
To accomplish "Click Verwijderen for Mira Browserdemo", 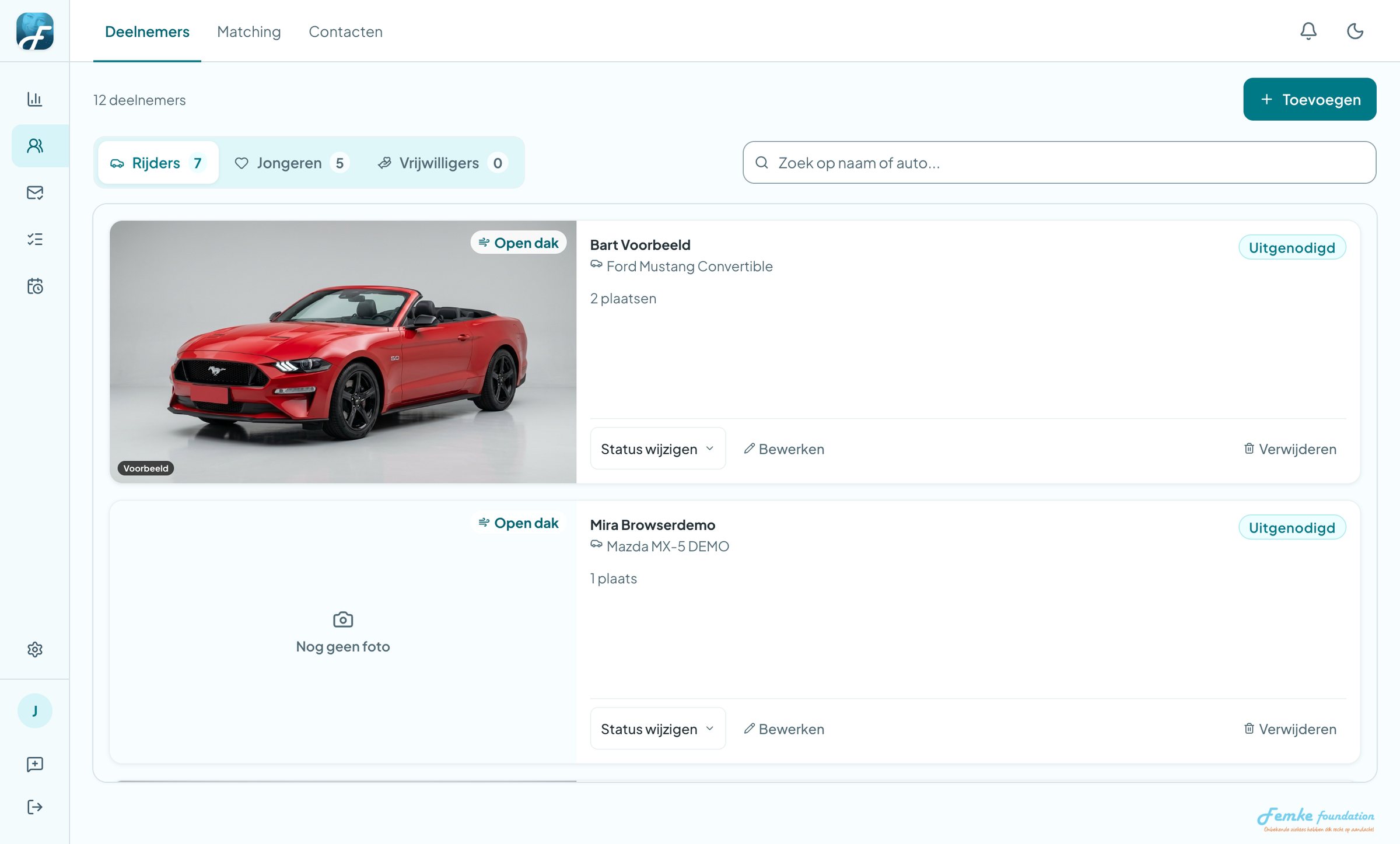I will pos(1290,729).
